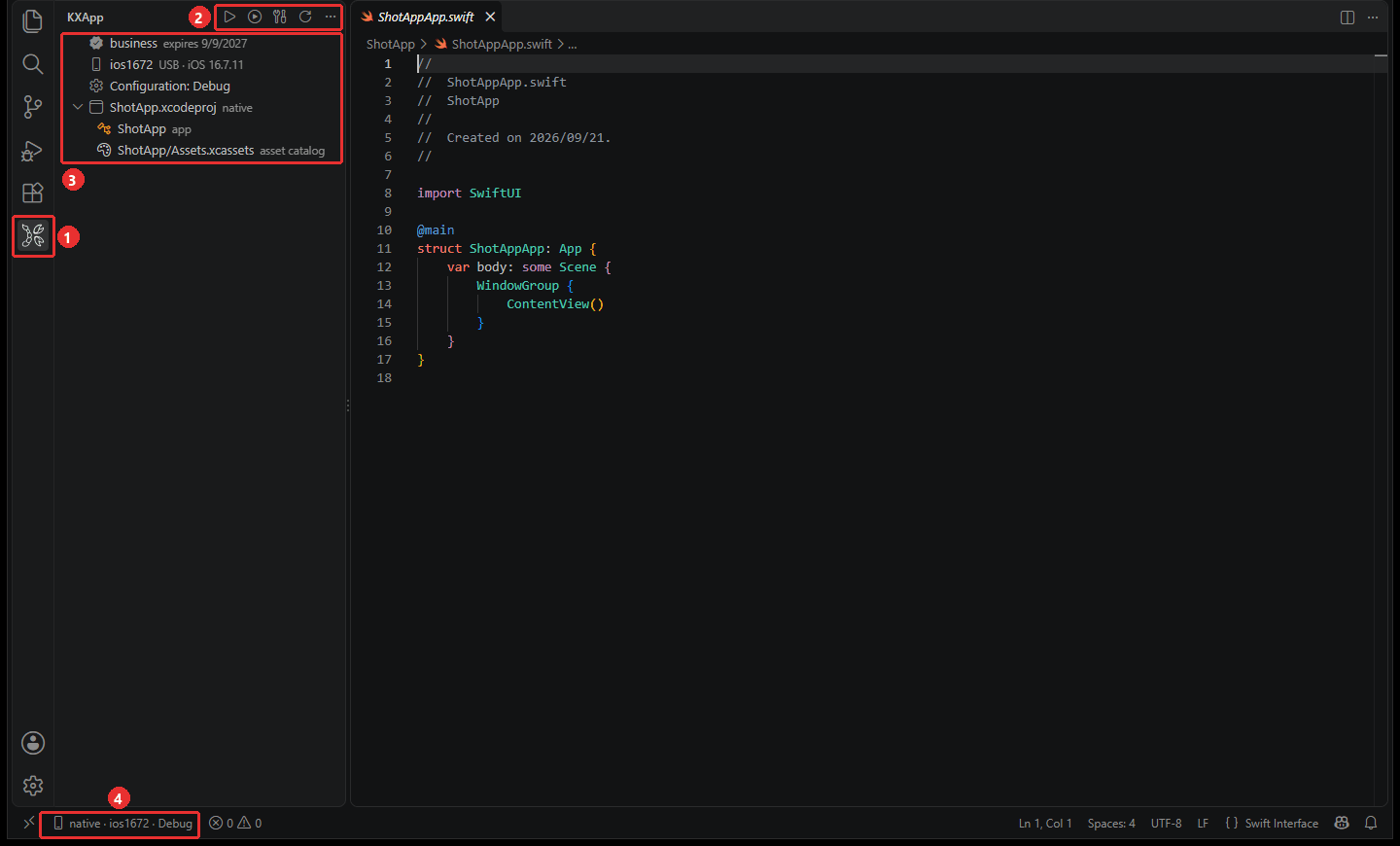
Task: Split the editor to the right
Action: pyautogui.click(x=1347, y=18)
